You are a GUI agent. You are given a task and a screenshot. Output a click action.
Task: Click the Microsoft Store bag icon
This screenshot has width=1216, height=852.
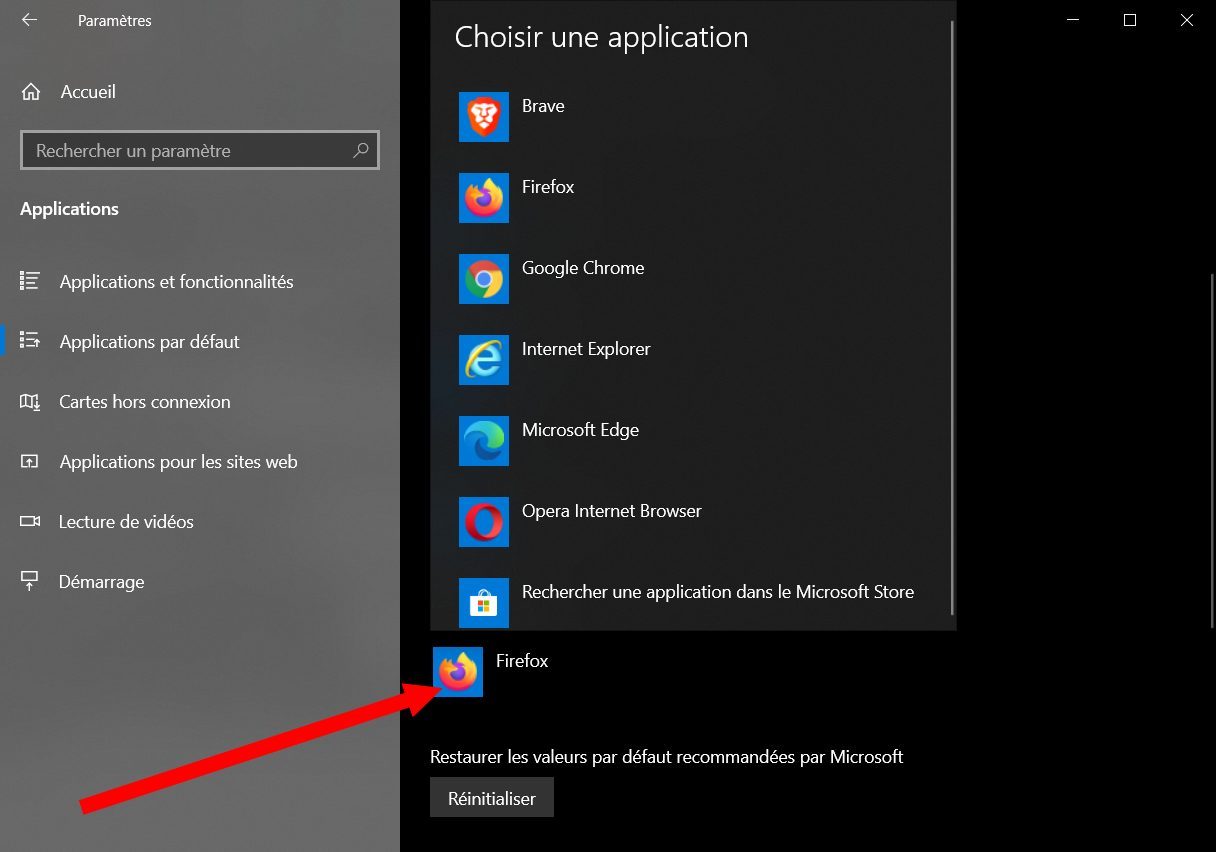(484, 603)
